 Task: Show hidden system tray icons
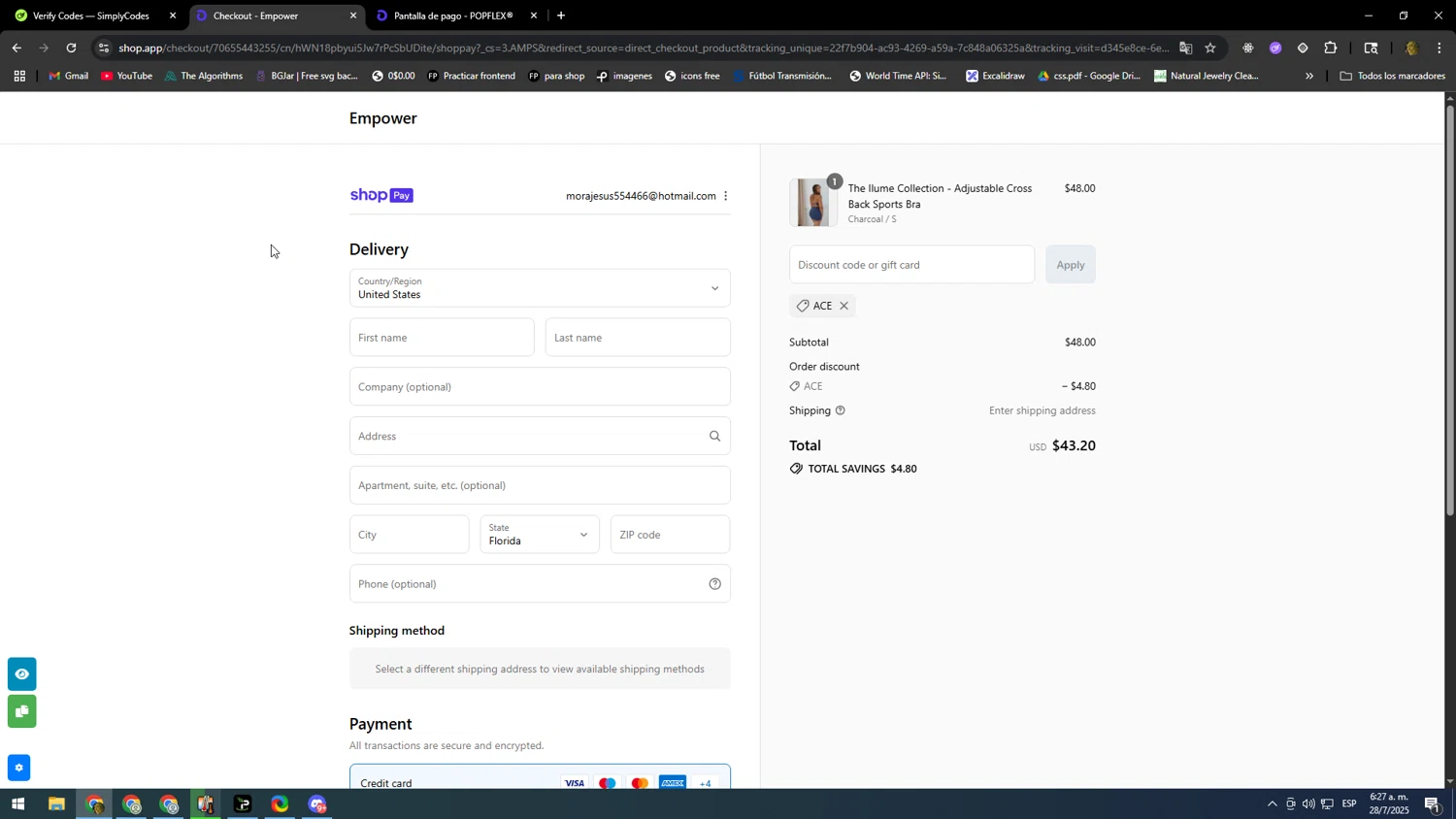1272,804
